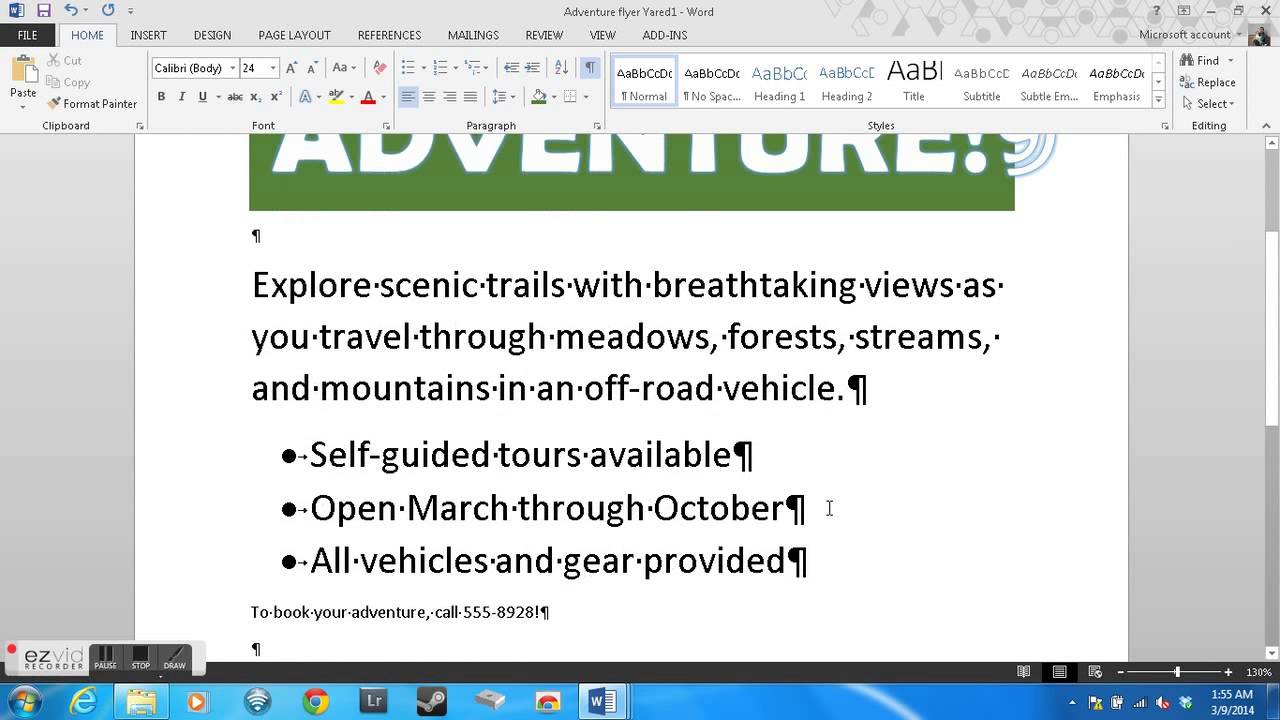Switch to Read Mode view

(1023, 672)
